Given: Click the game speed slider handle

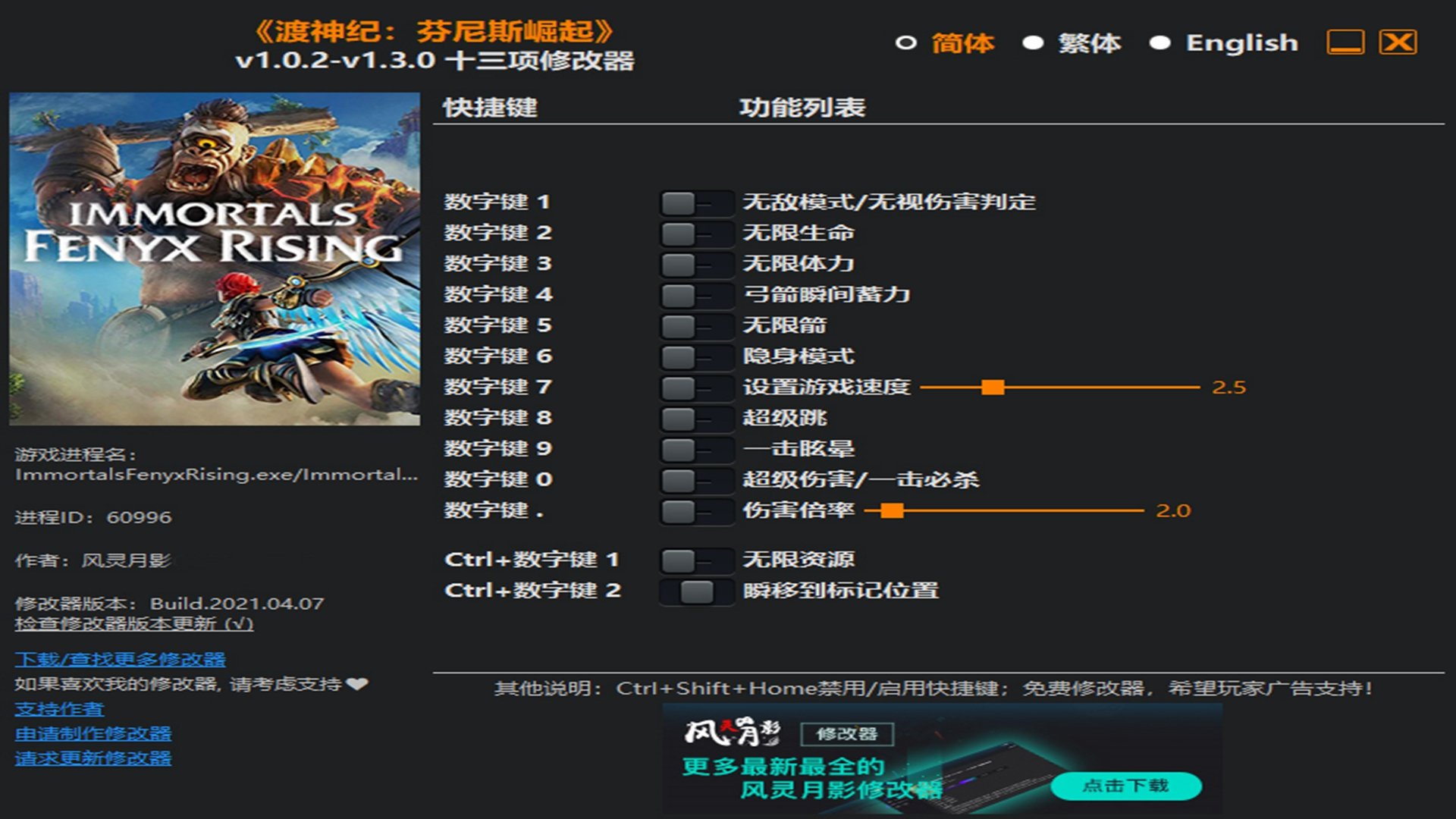Looking at the screenshot, I should coord(992,388).
